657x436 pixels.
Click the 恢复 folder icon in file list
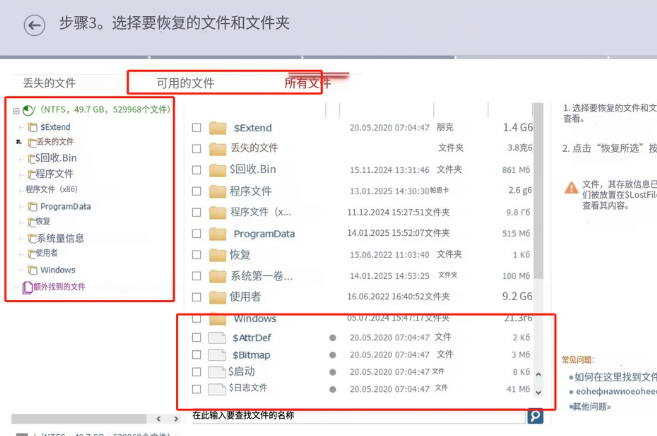tap(217, 255)
